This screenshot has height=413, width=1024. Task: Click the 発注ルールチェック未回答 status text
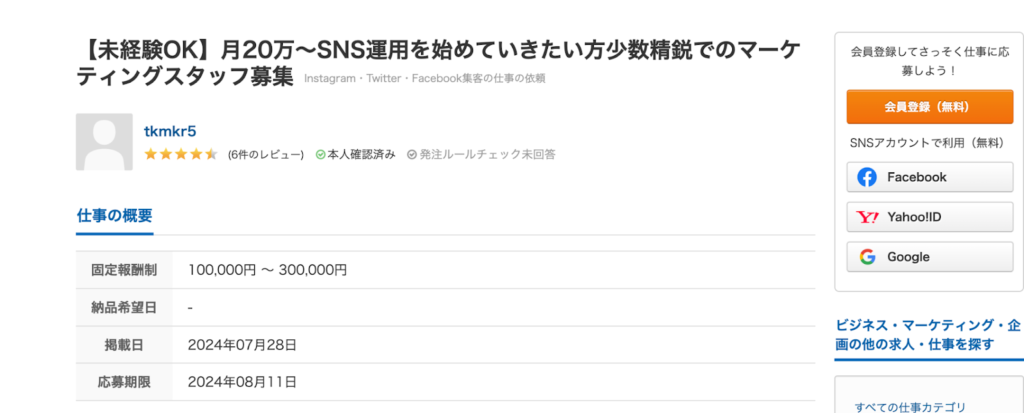487,155
